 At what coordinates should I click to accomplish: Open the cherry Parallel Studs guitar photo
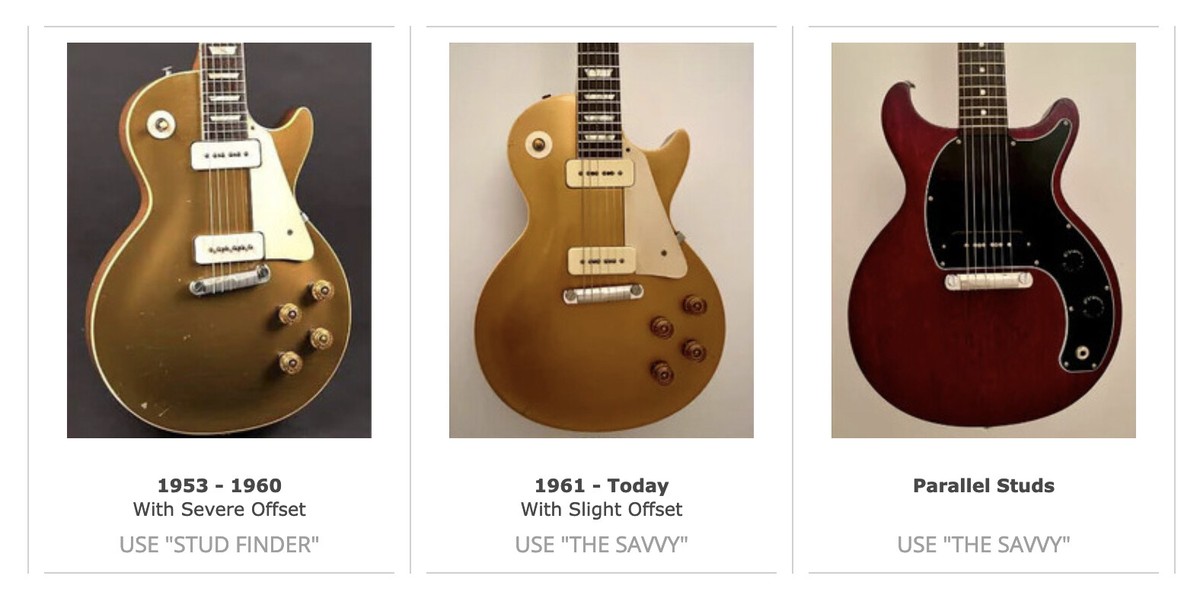tap(983, 240)
